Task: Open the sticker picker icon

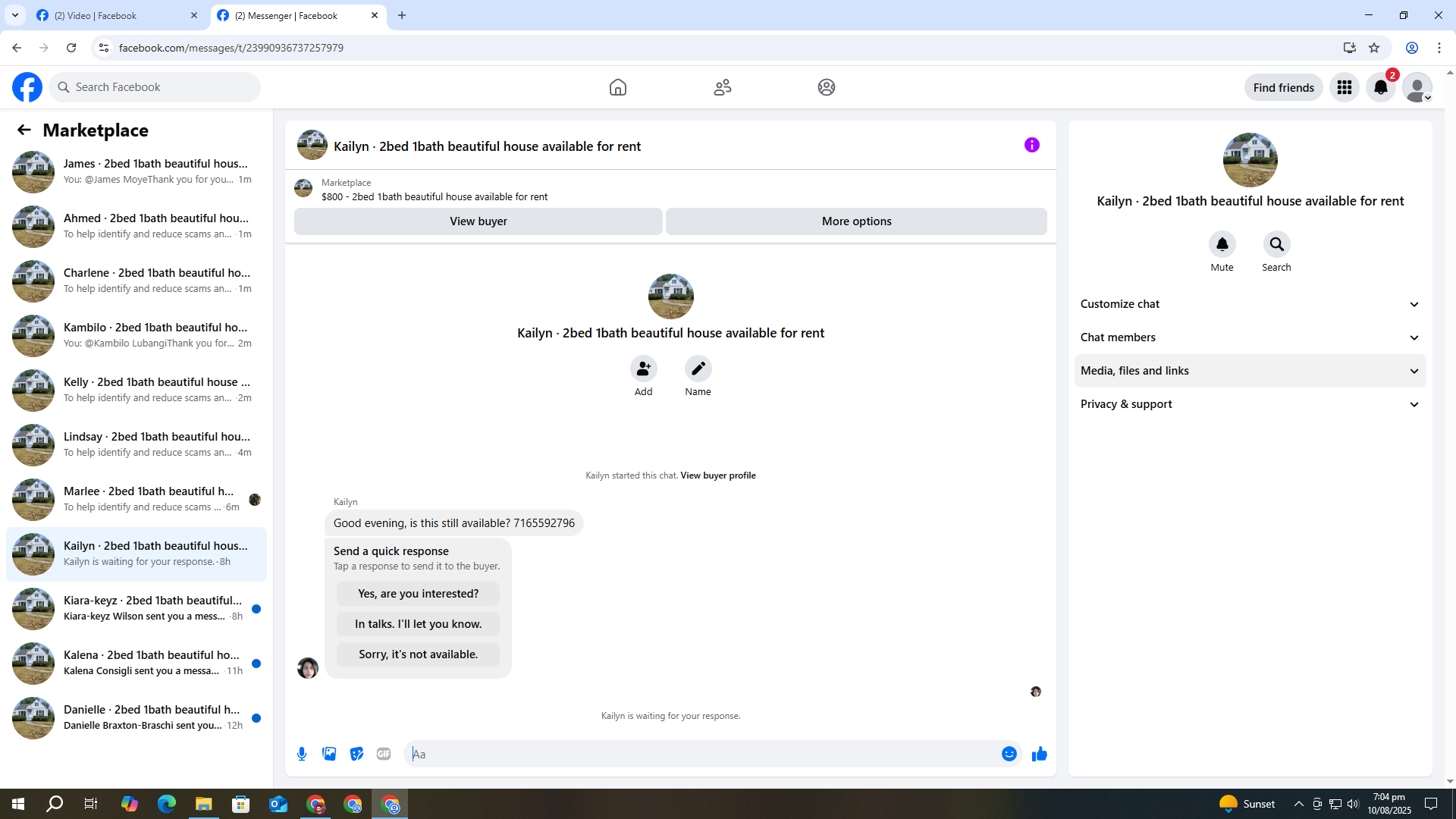Action: 356,754
